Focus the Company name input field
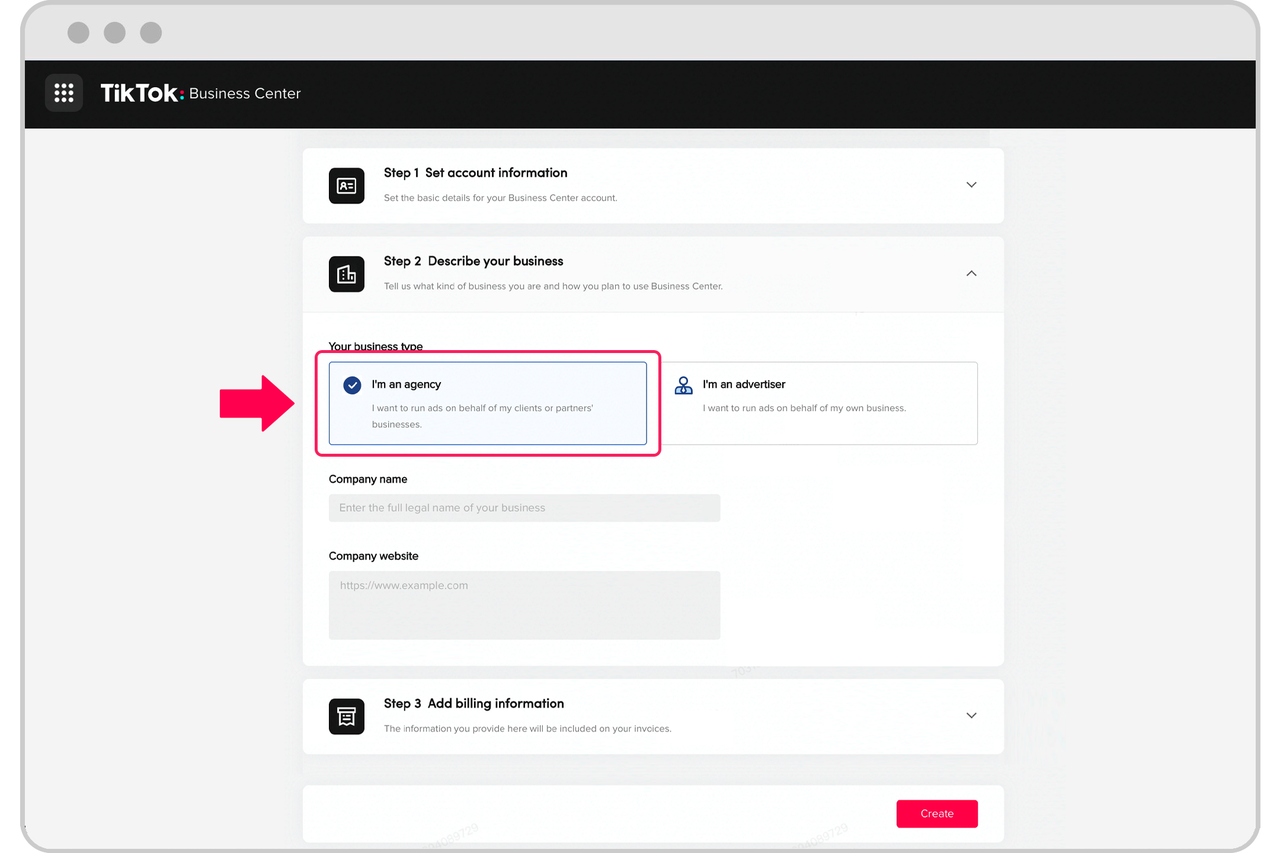This screenshot has height=853, width=1280. click(x=524, y=508)
